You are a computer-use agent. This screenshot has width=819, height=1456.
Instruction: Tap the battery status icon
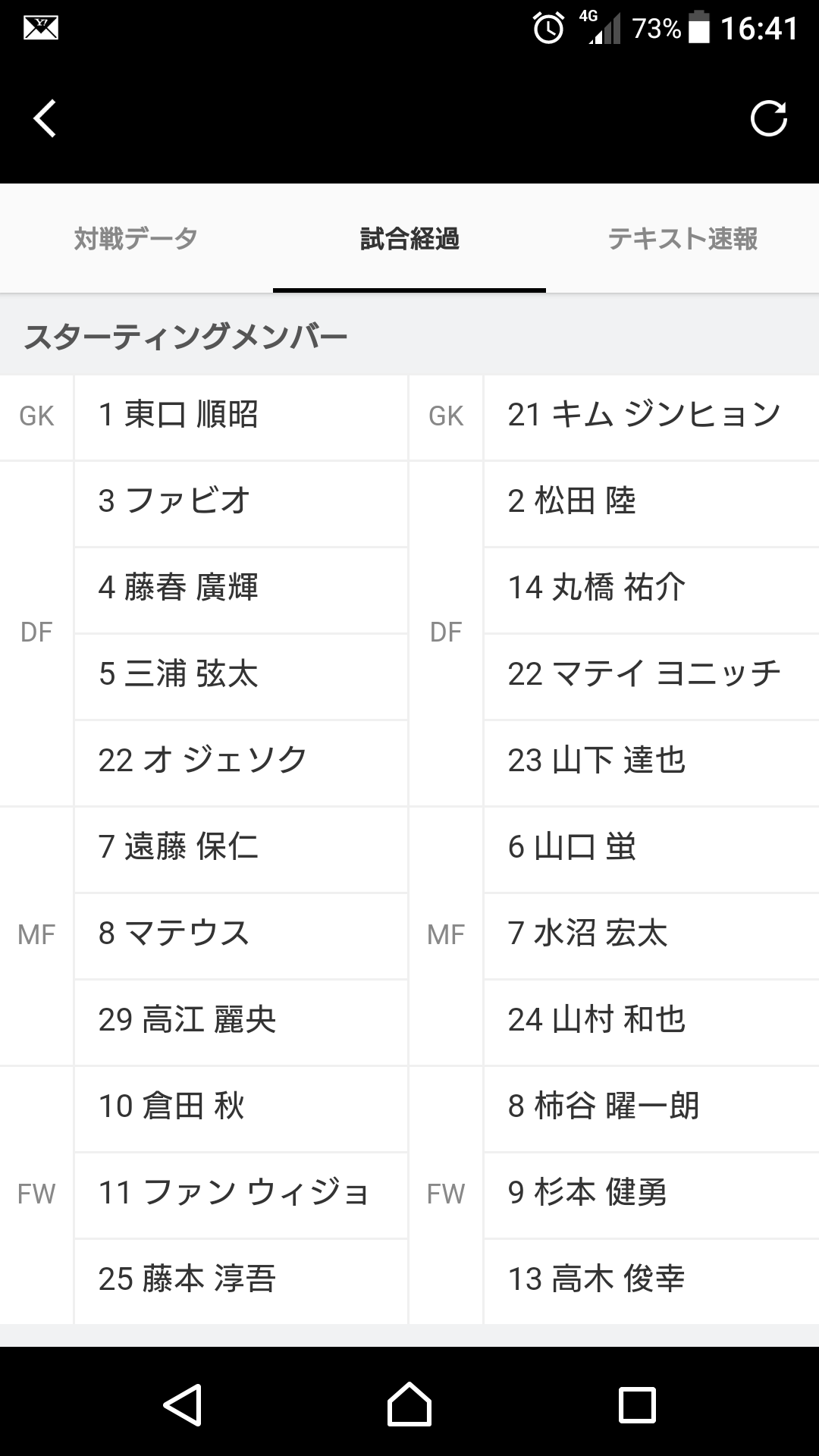click(699, 29)
